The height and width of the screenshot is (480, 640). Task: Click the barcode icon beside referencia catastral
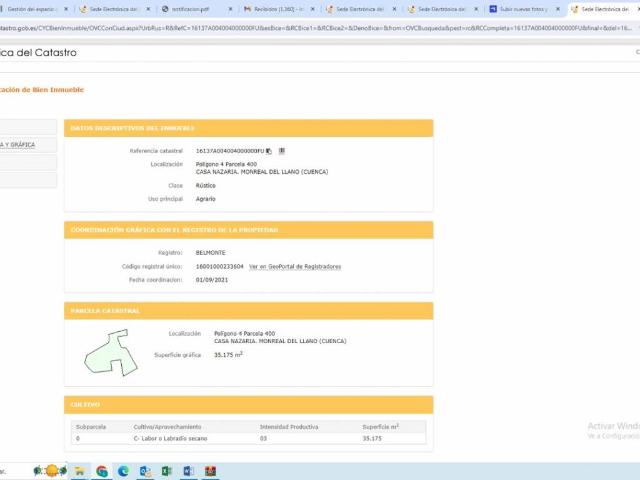282,151
